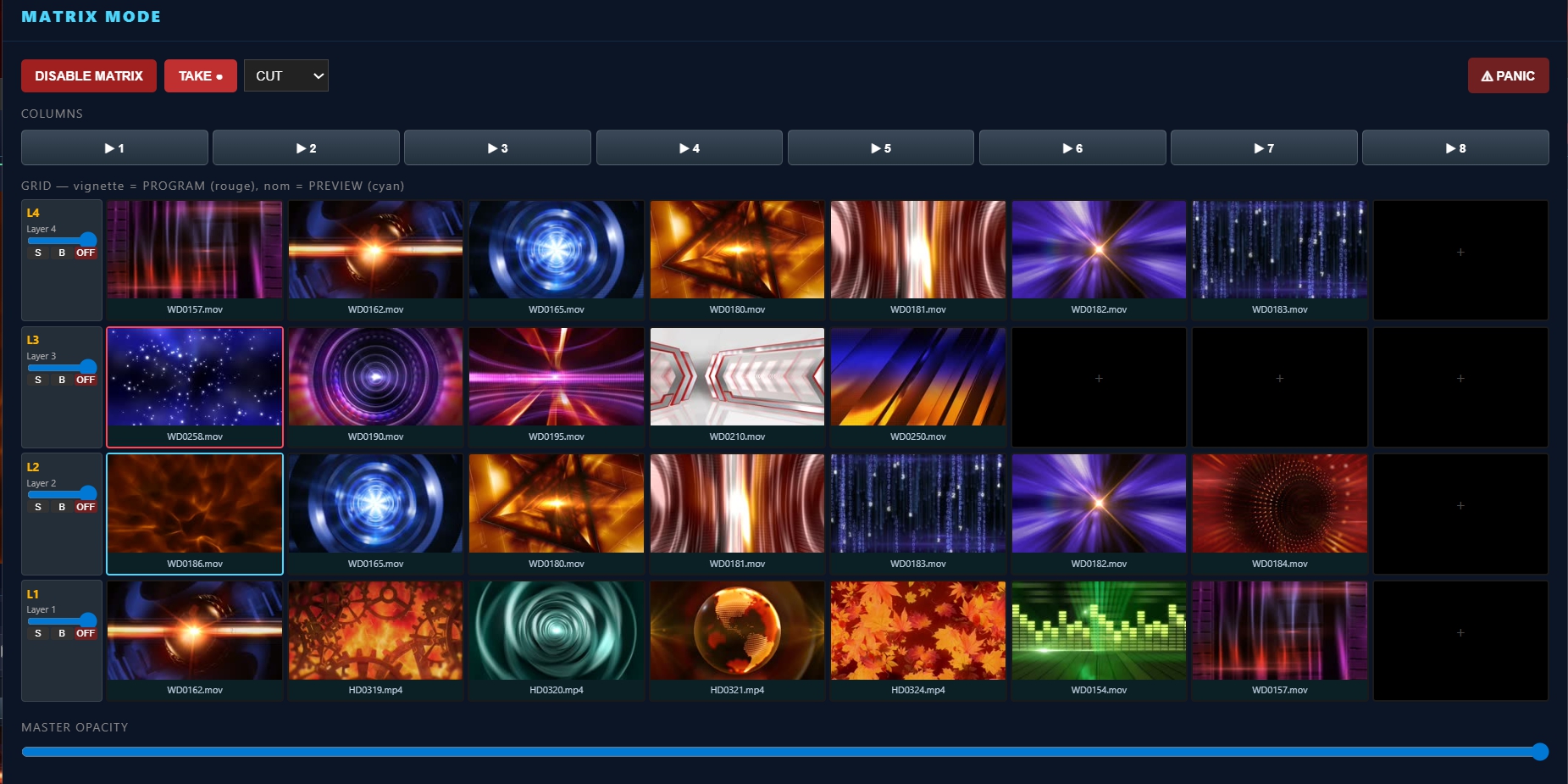Select HD0321.mp4 globe clip
The image size is (1568, 784).
(737, 641)
